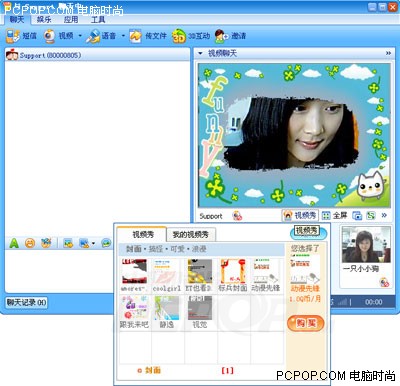This screenshot has width=400, height=386.
Task: Filter frames by 封面 category
Action: point(134,249)
